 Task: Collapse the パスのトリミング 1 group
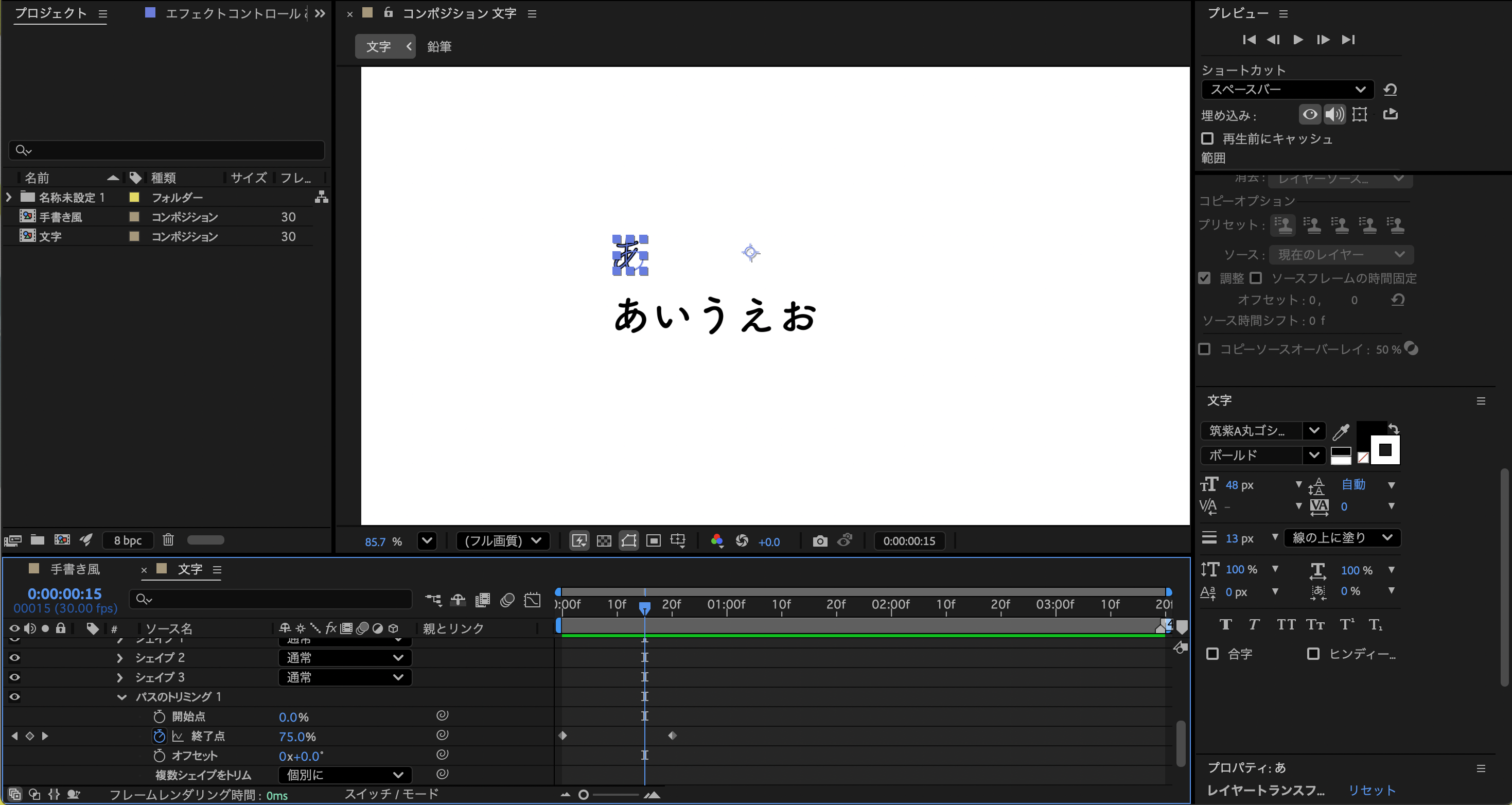pos(121,697)
